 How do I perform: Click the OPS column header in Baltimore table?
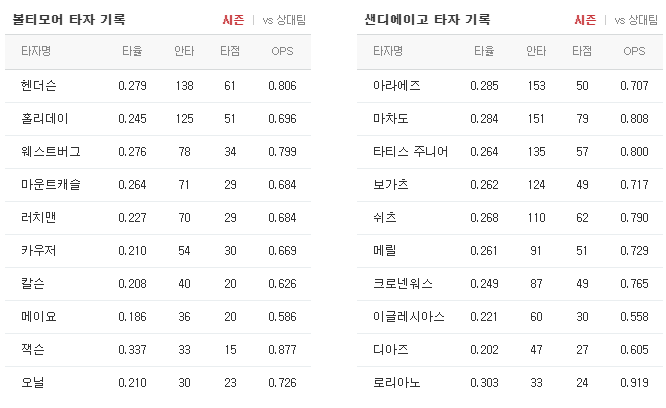282,51
